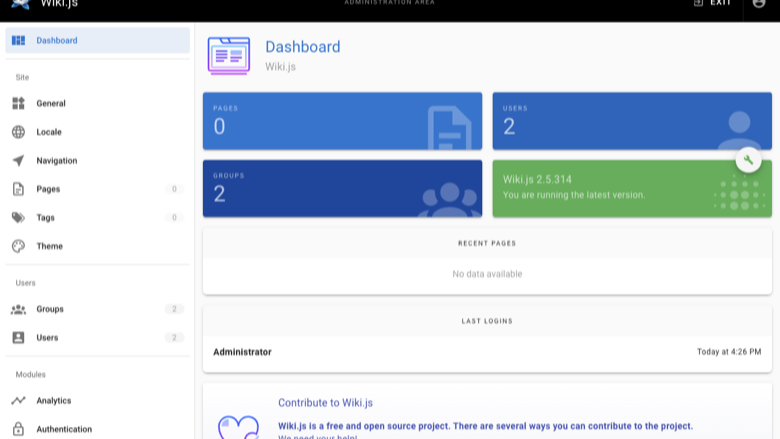Image resolution: width=780 pixels, height=439 pixels.
Task: Click the Pages count card showing 0
Action: click(x=342, y=121)
